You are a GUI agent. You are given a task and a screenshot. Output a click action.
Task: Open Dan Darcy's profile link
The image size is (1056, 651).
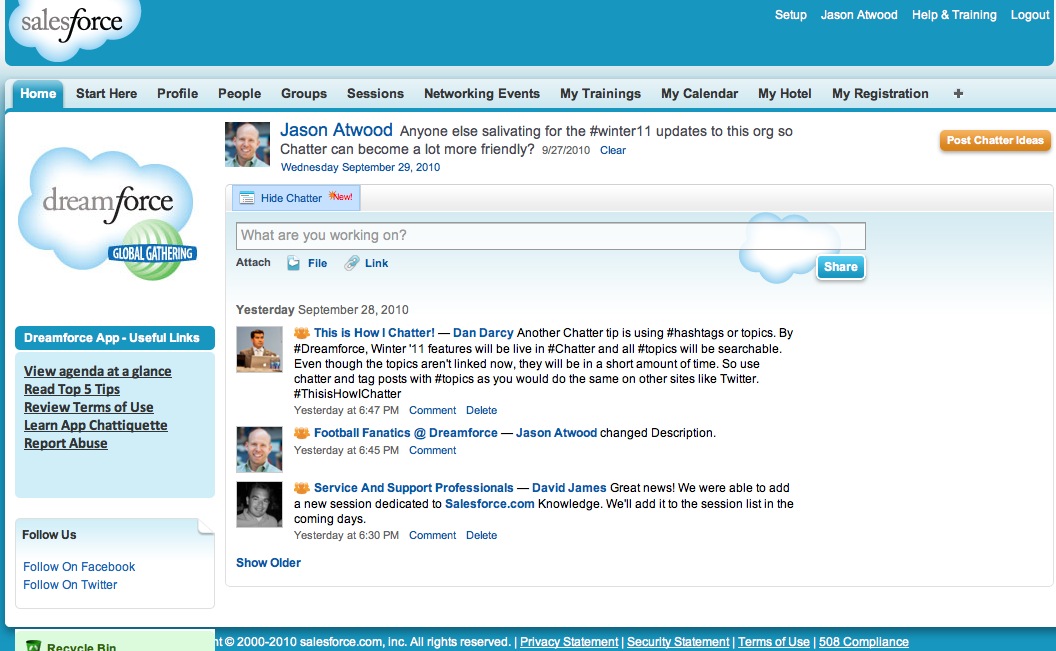[483, 333]
